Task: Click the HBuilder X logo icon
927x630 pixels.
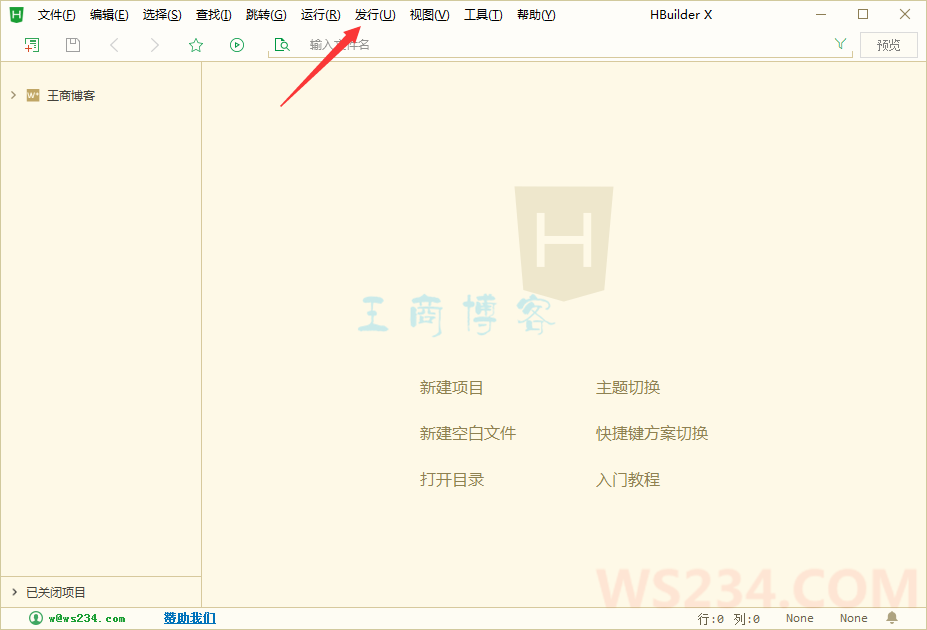Action: (x=17, y=15)
